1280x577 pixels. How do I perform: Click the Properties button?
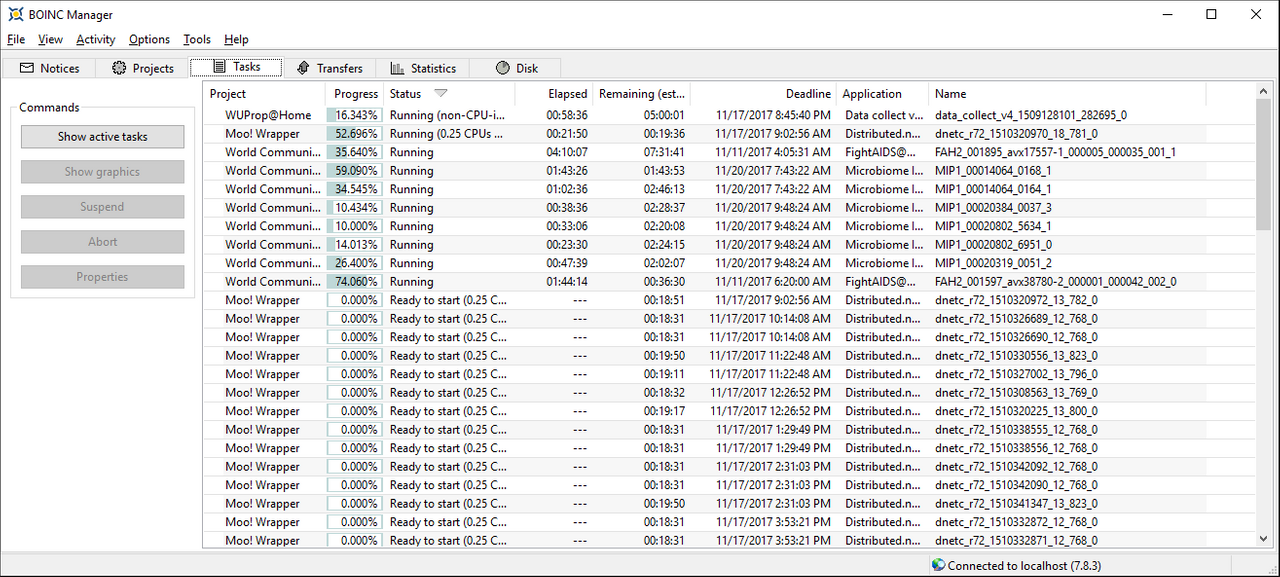[x=102, y=277]
